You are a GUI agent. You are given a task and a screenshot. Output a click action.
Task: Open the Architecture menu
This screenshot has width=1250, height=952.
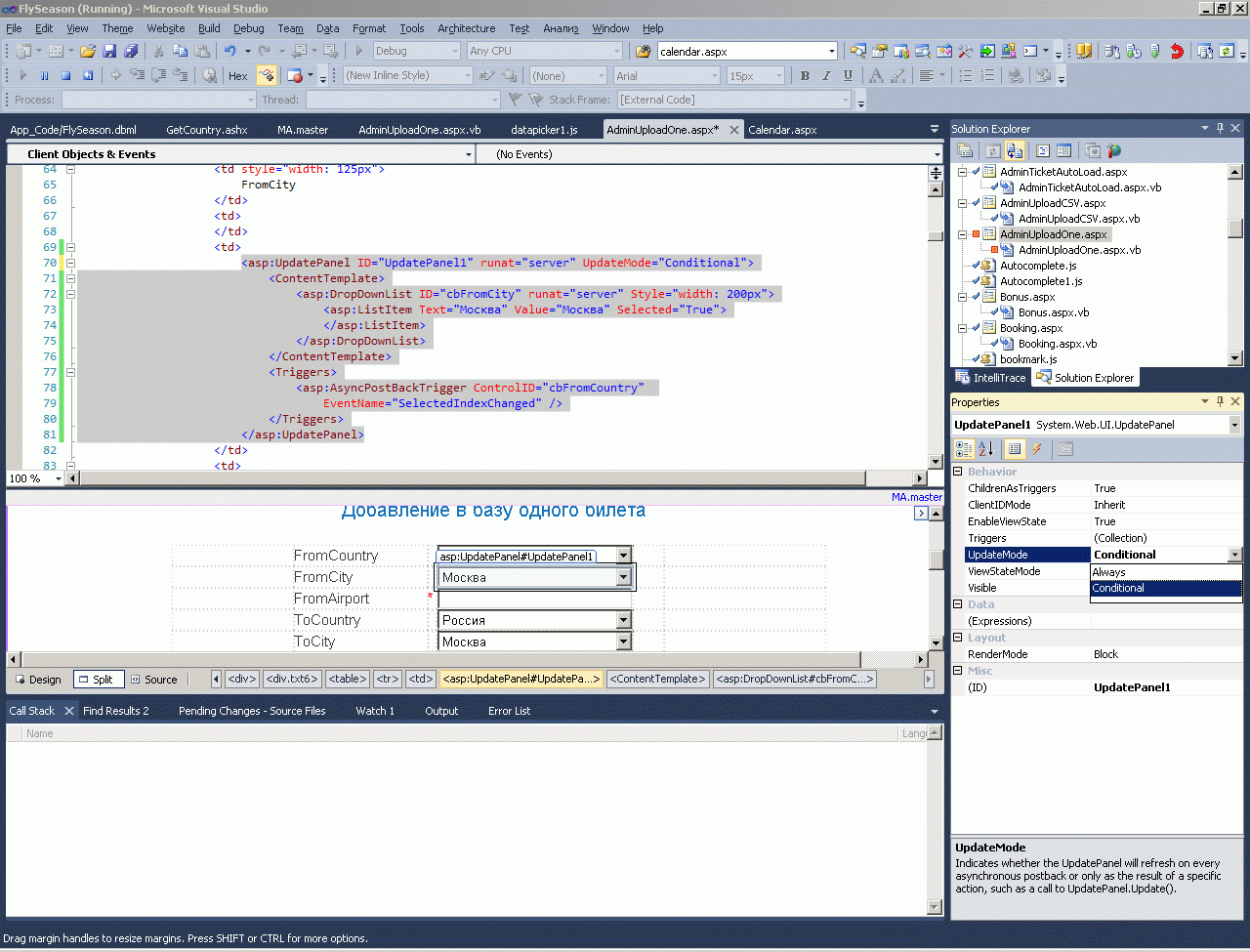tap(467, 28)
